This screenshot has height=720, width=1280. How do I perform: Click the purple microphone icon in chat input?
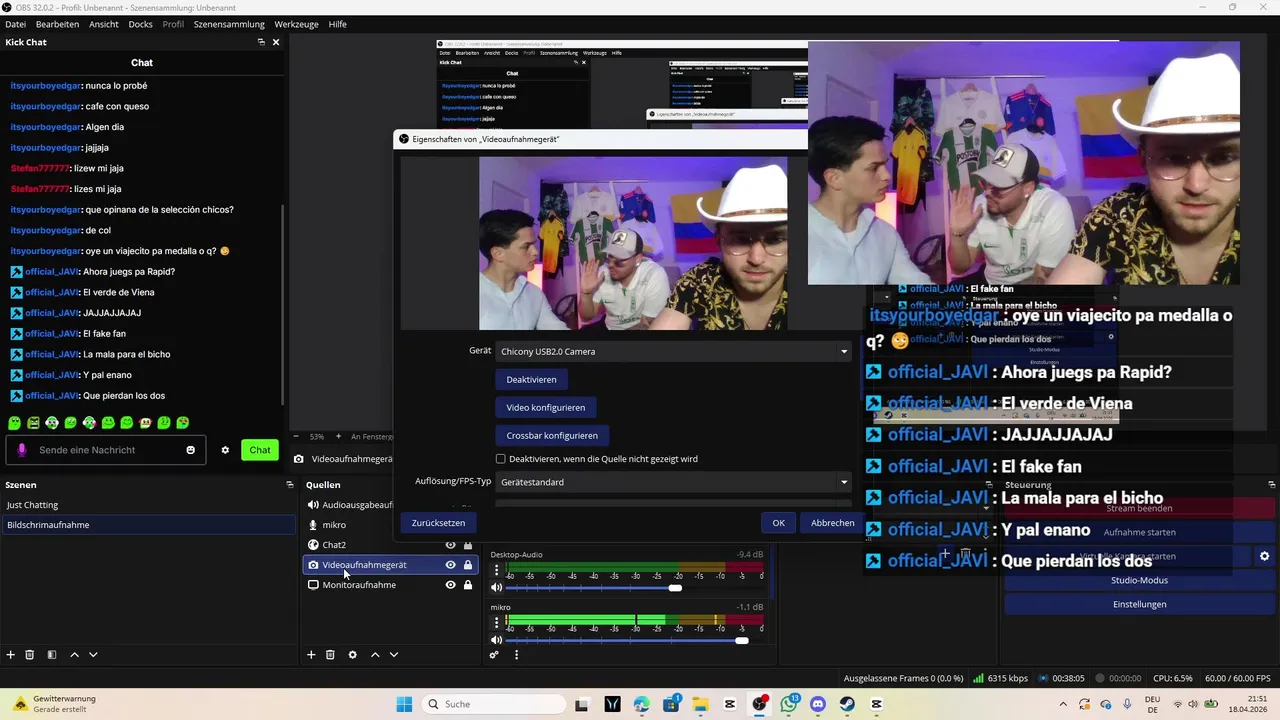point(22,450)
